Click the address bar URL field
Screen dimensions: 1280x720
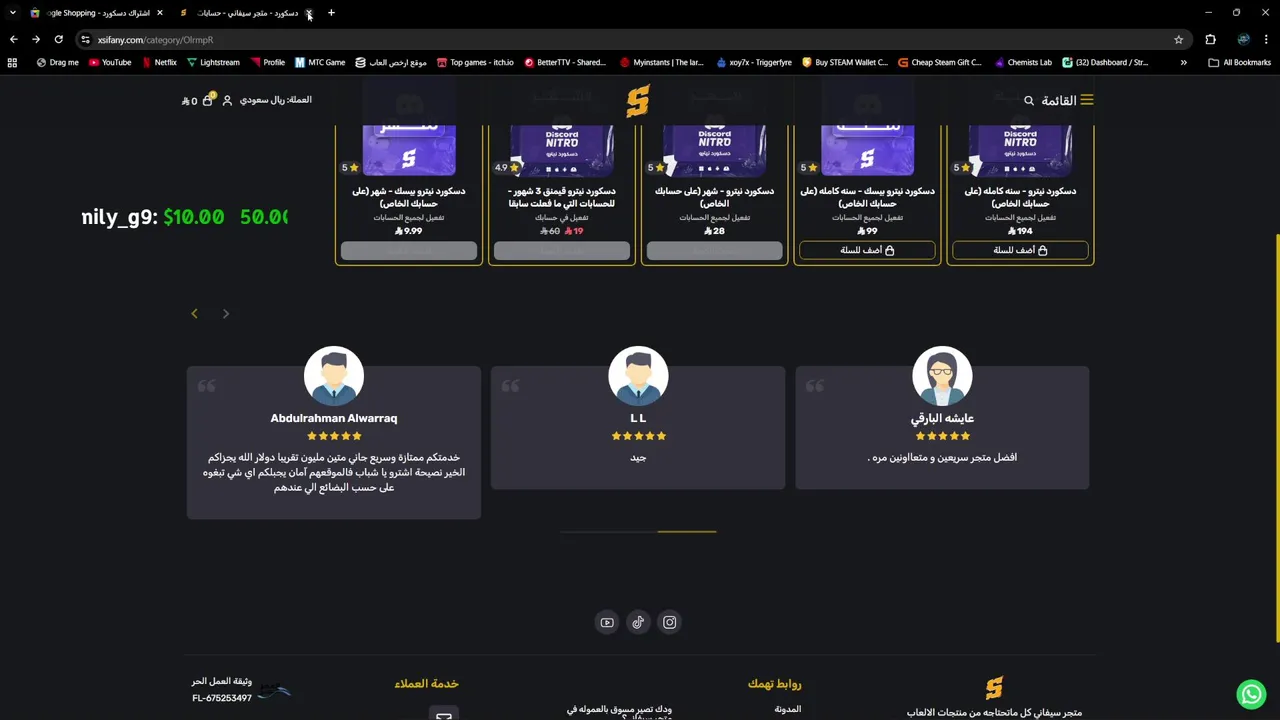pyautogui.click(x=630, y=39)
